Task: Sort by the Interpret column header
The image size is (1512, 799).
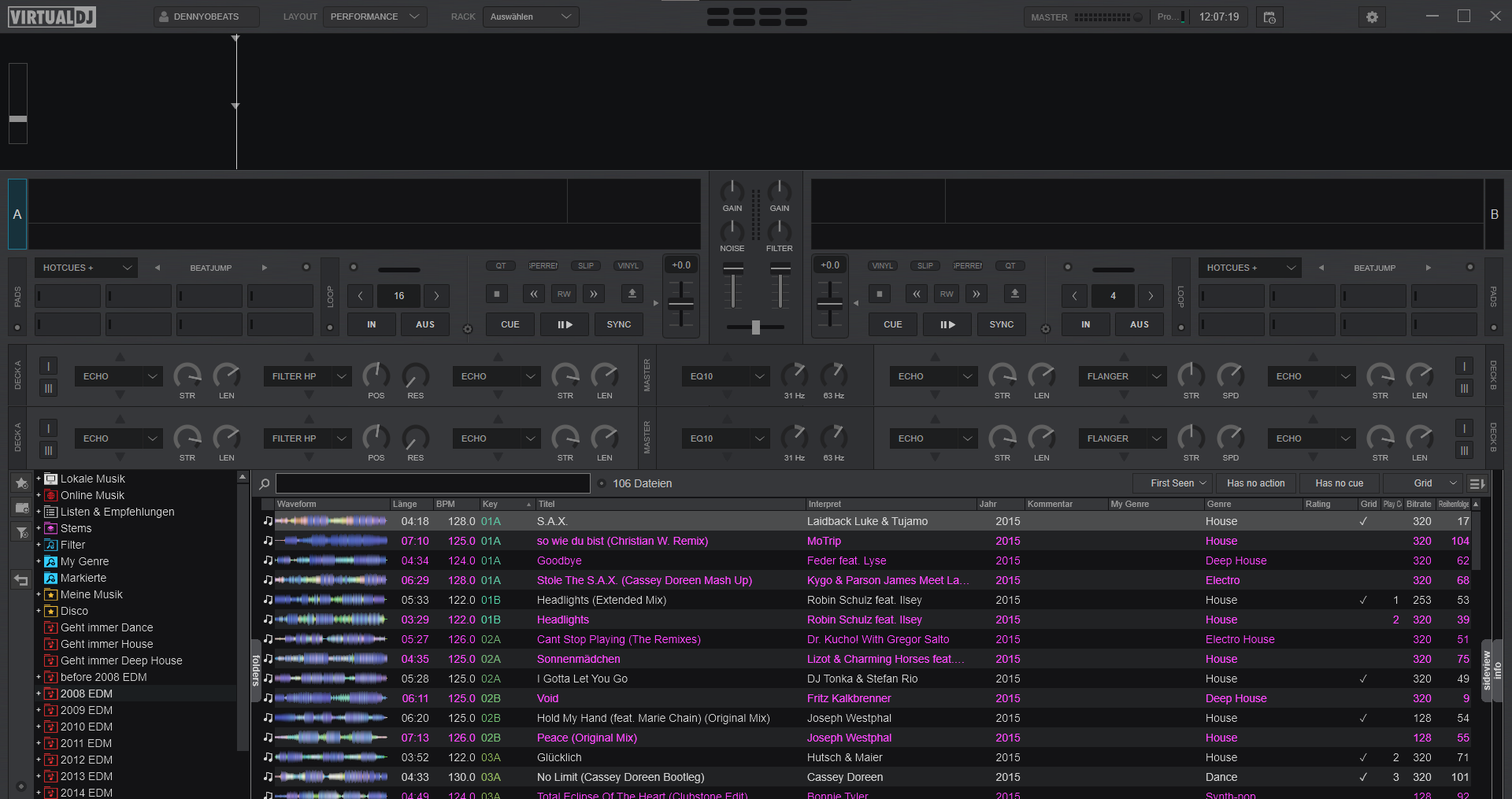Action: (891, 504)
